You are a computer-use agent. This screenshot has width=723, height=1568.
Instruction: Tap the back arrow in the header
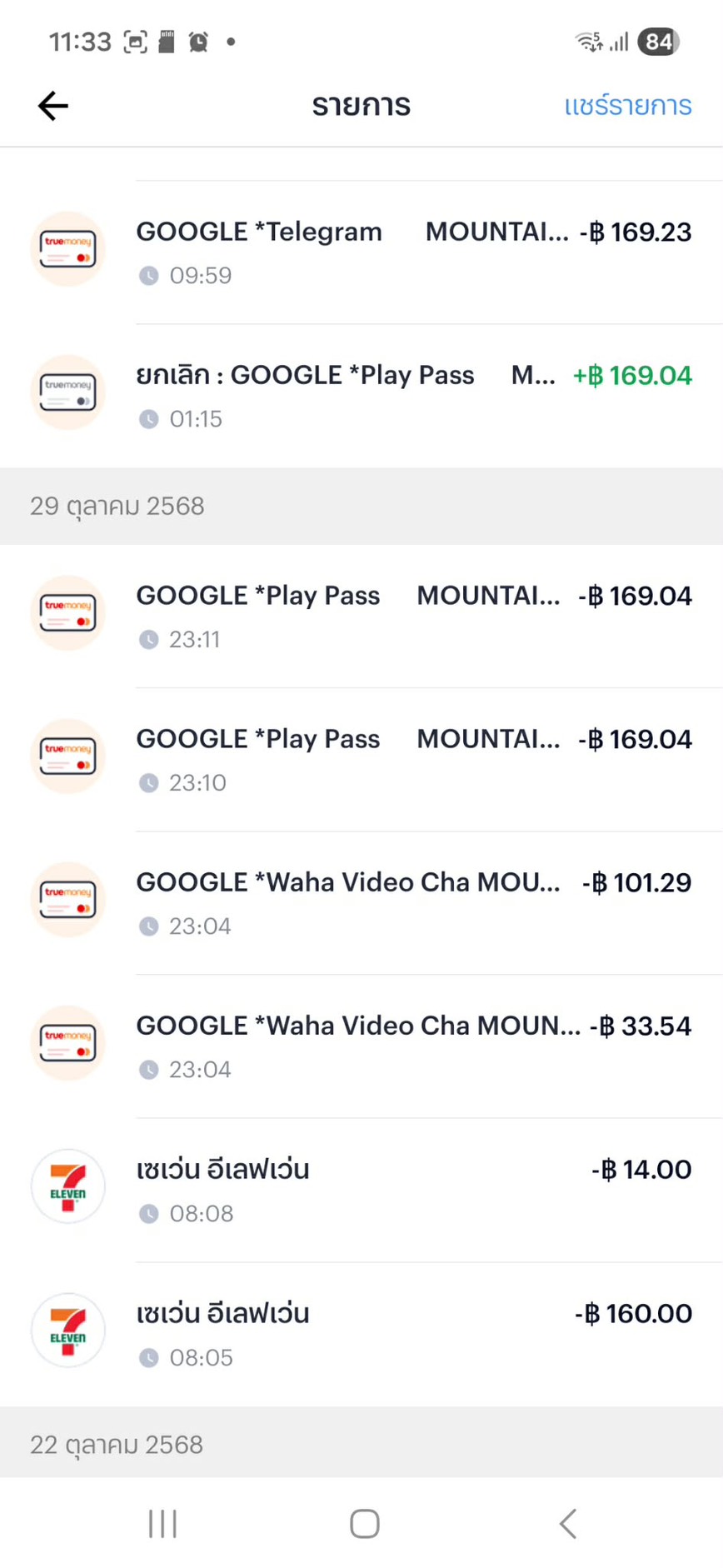coord(52,106)
